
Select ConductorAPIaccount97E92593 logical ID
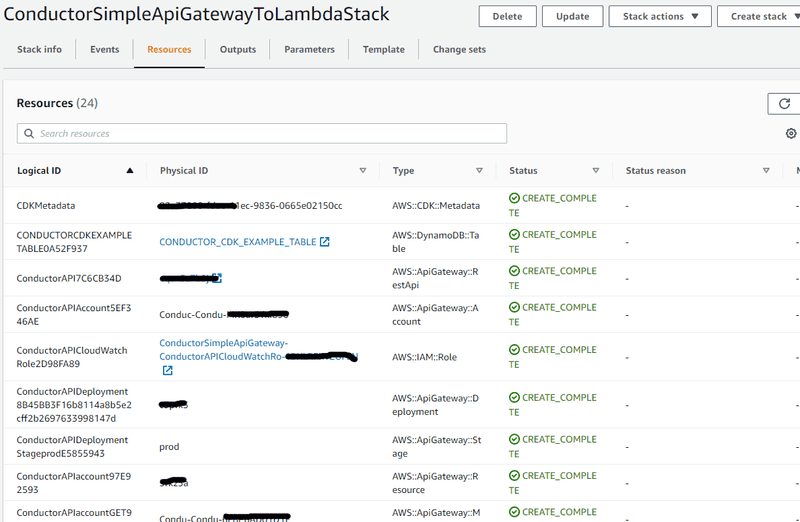point(73,483)
